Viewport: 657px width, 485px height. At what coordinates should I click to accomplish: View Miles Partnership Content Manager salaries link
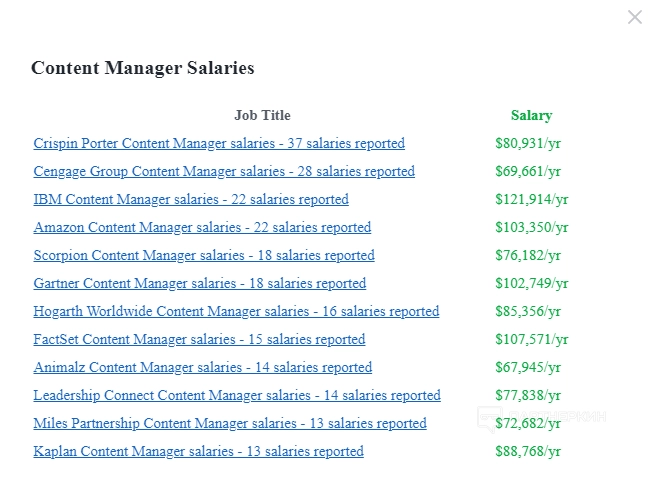(x=230, y=424)
